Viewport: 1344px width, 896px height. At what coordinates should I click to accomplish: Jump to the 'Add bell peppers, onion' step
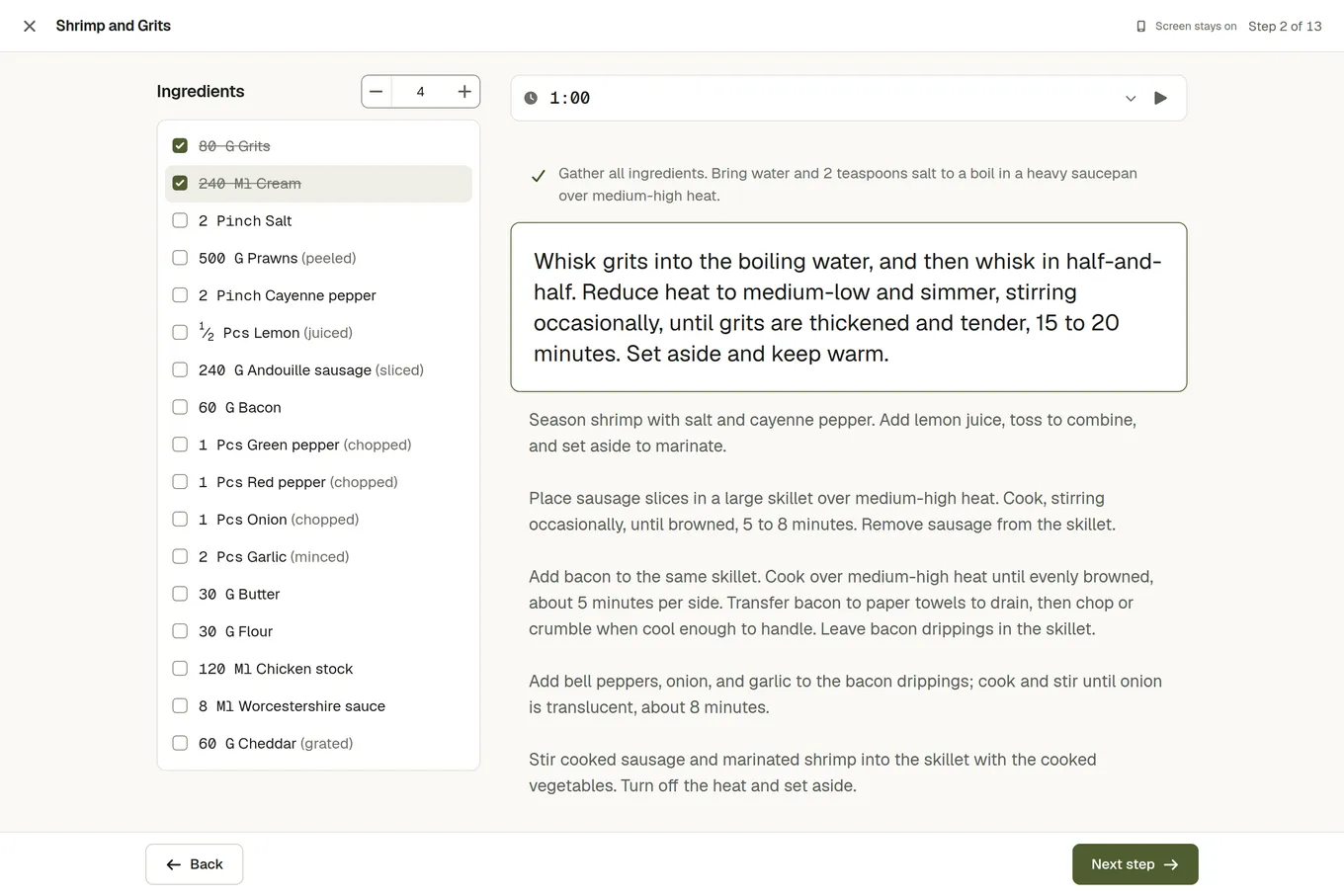click(848, 694)
